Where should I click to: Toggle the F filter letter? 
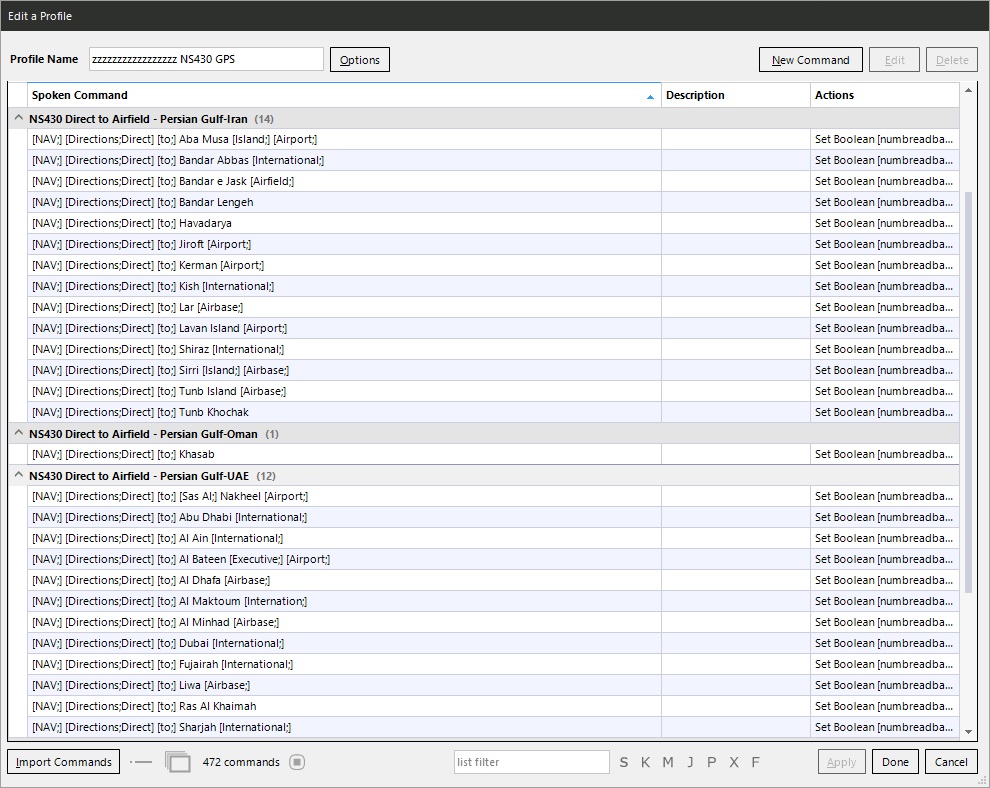click(x=756, y=762)
